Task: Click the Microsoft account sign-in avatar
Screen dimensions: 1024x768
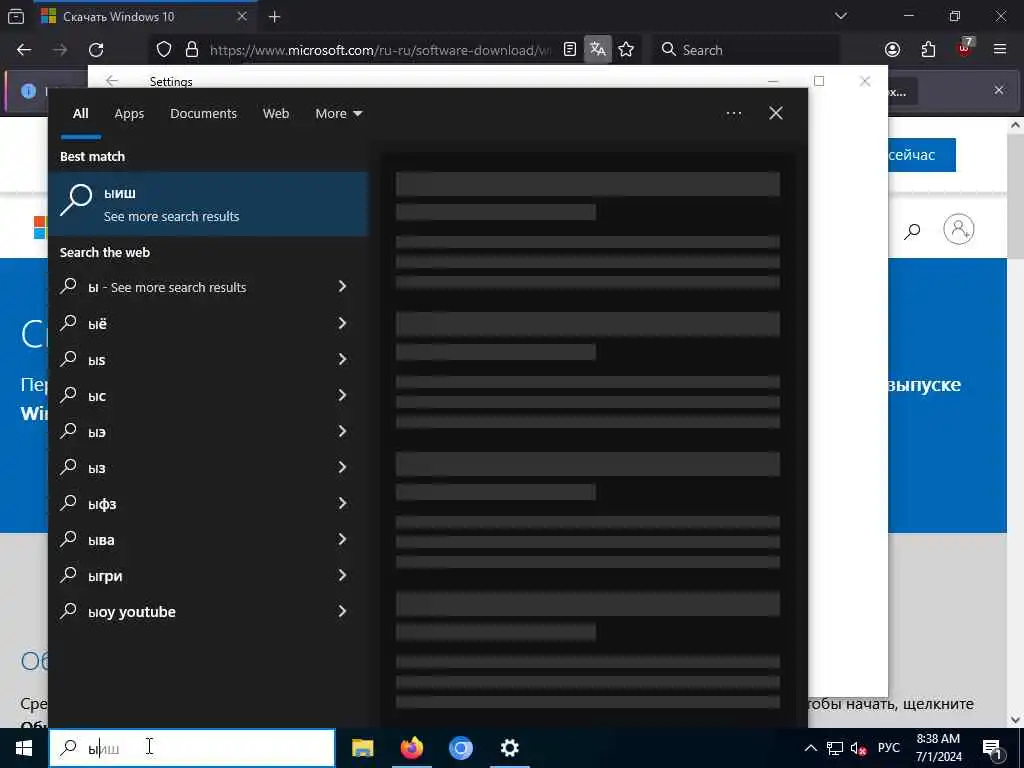Action: [x=959, y=229]
